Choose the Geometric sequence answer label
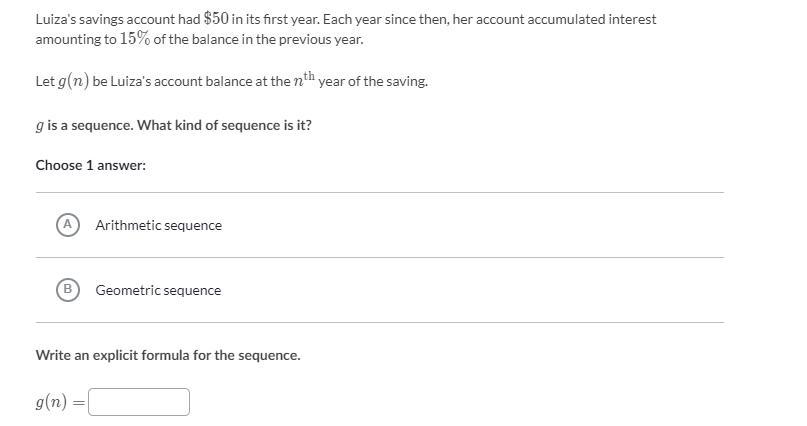This screenshot has width=807, height=426. [x=158, y=290]
